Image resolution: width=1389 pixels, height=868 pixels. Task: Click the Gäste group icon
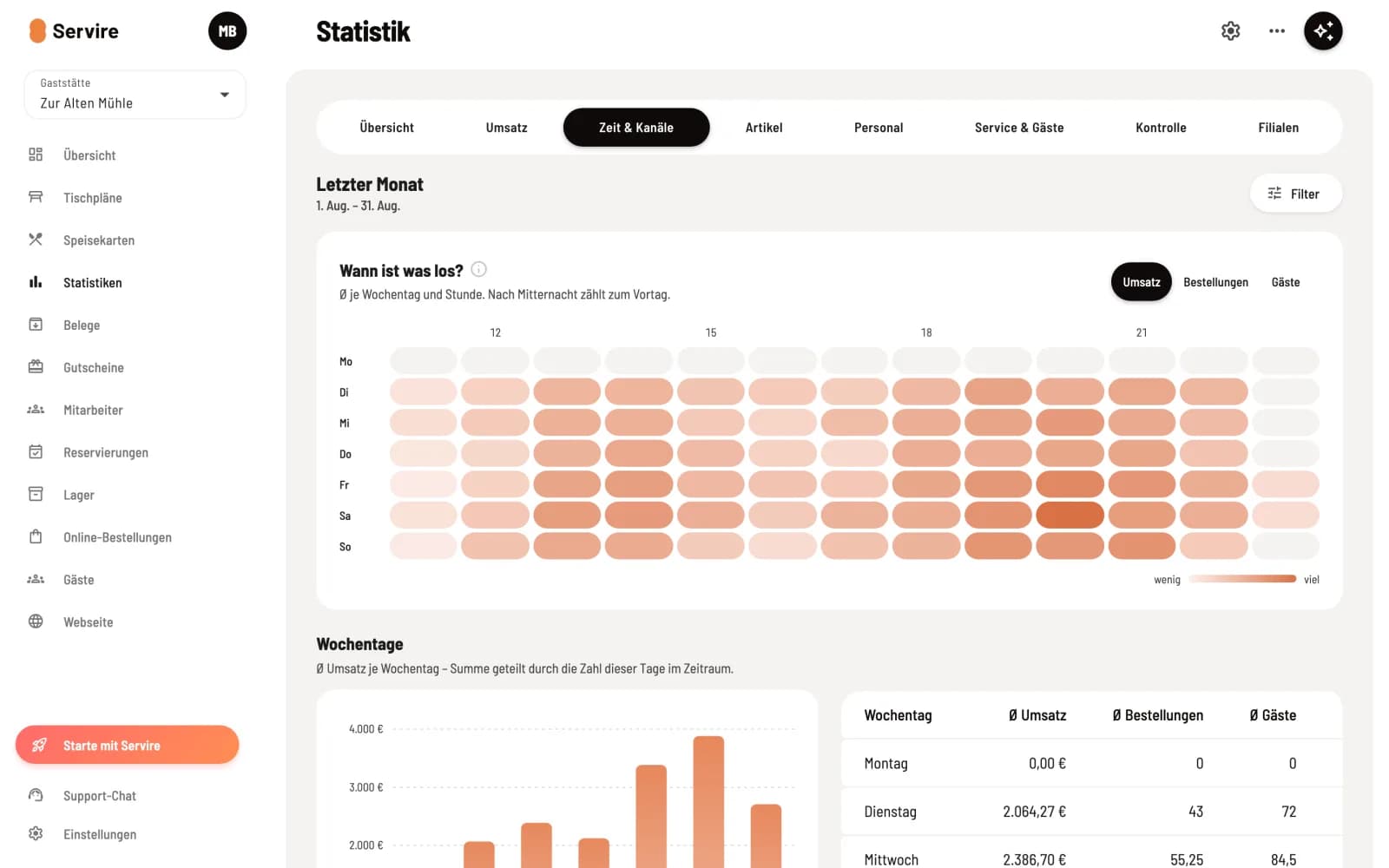pyautogui.click(x=36, y=580)
